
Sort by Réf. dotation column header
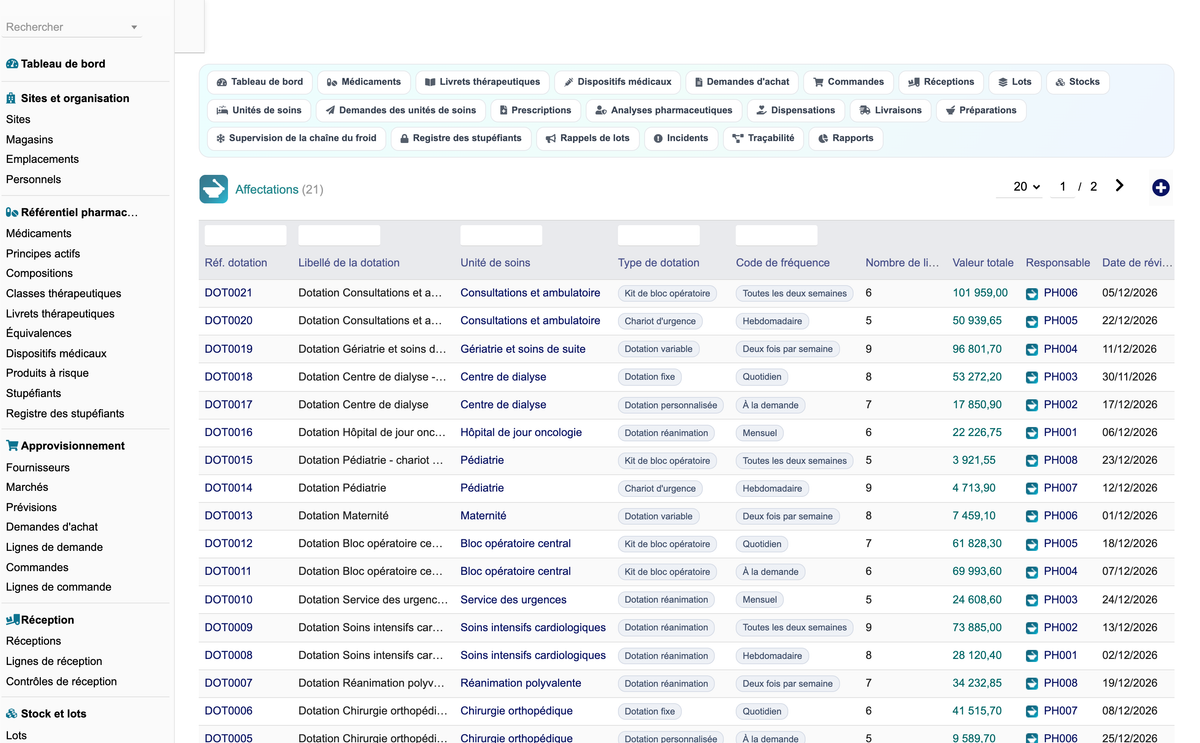tap(236, 263)
